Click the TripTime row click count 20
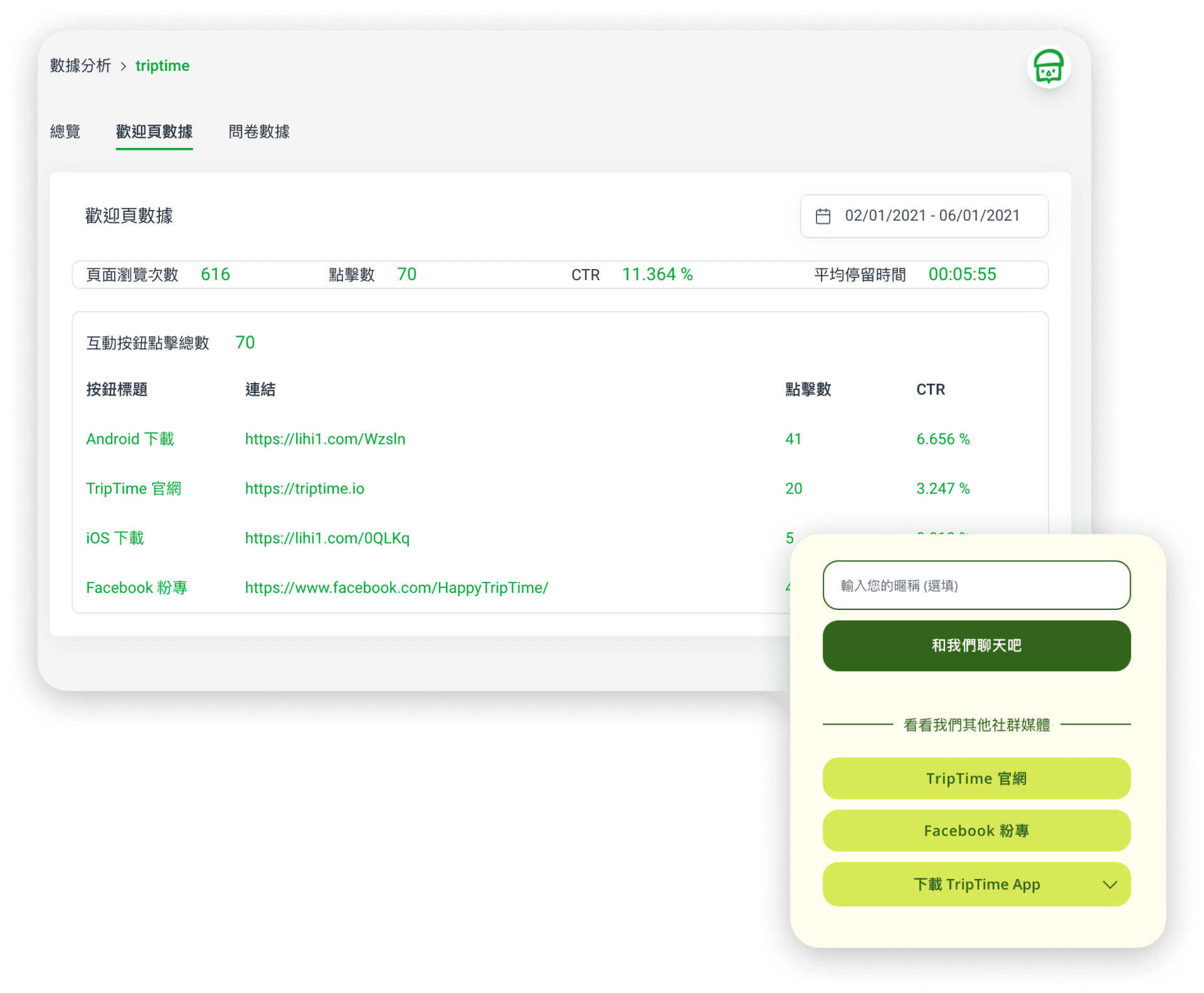This screenshot has height=993, width=1204. coord(793,488)
